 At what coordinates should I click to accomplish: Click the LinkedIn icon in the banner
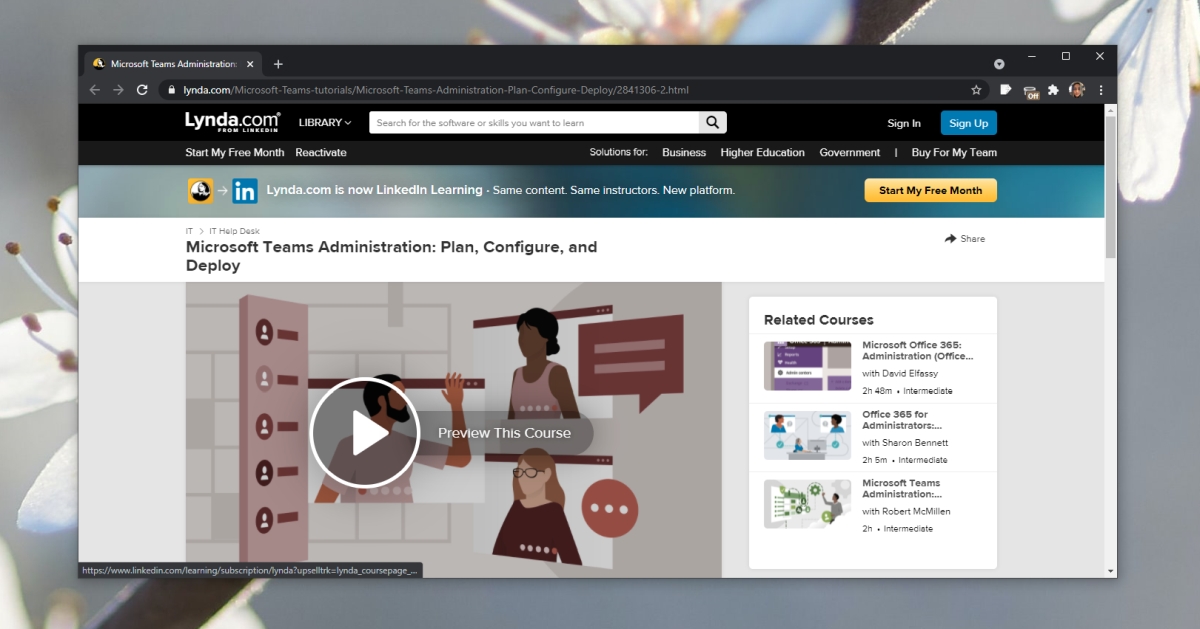(245, 190)
